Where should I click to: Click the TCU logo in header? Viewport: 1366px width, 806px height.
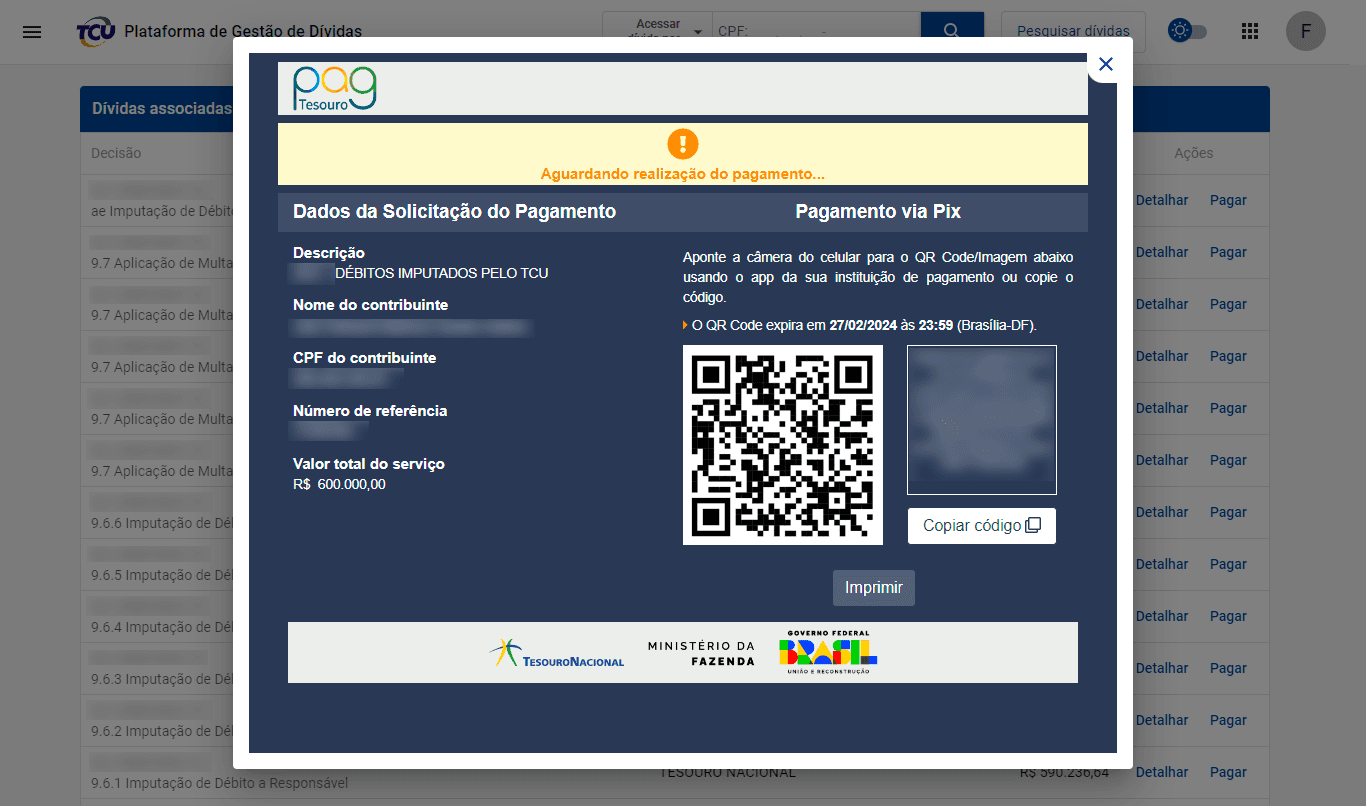[x=96, y=32]
